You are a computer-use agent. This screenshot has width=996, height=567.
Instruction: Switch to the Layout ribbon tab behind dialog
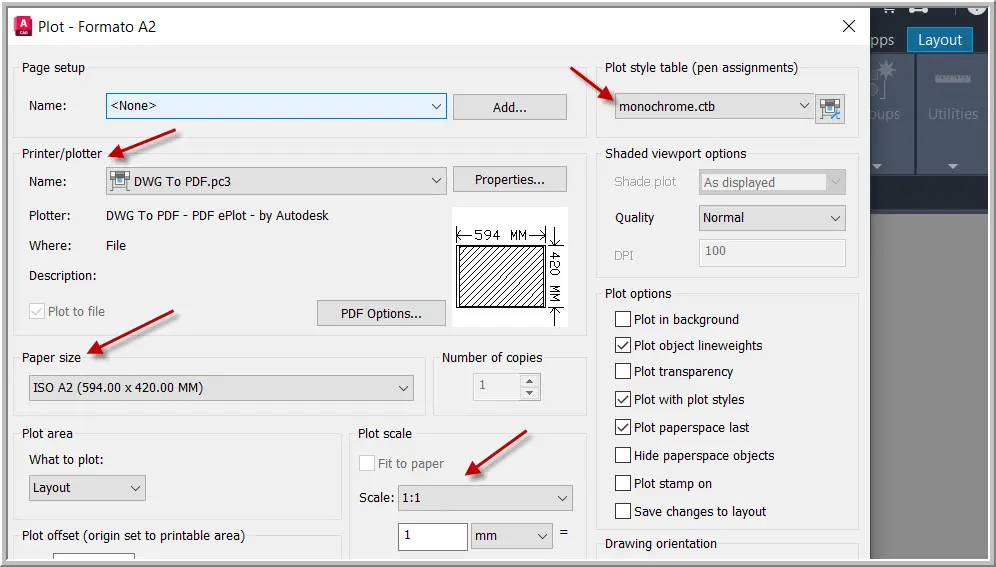pos(939,39)
